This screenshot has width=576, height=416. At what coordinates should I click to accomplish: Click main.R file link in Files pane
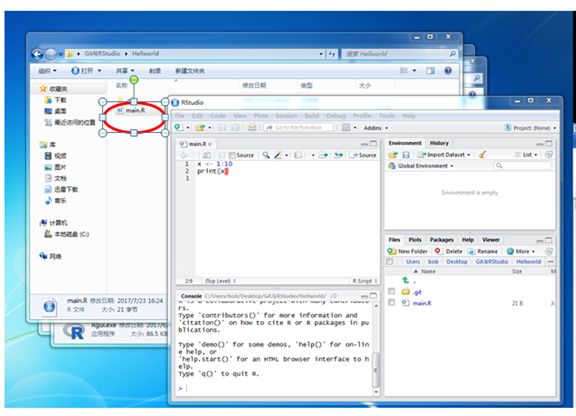[x=422, y=303]
